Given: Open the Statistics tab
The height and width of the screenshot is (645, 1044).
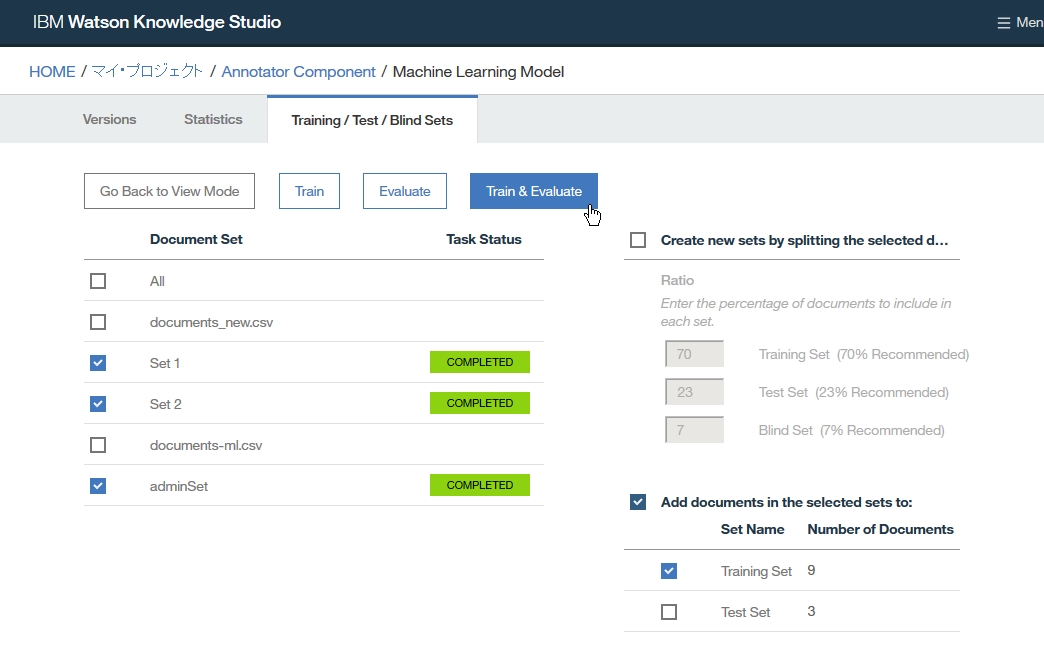Looking at the screenshot, I should pyautogui.click(x=213, y=119).
